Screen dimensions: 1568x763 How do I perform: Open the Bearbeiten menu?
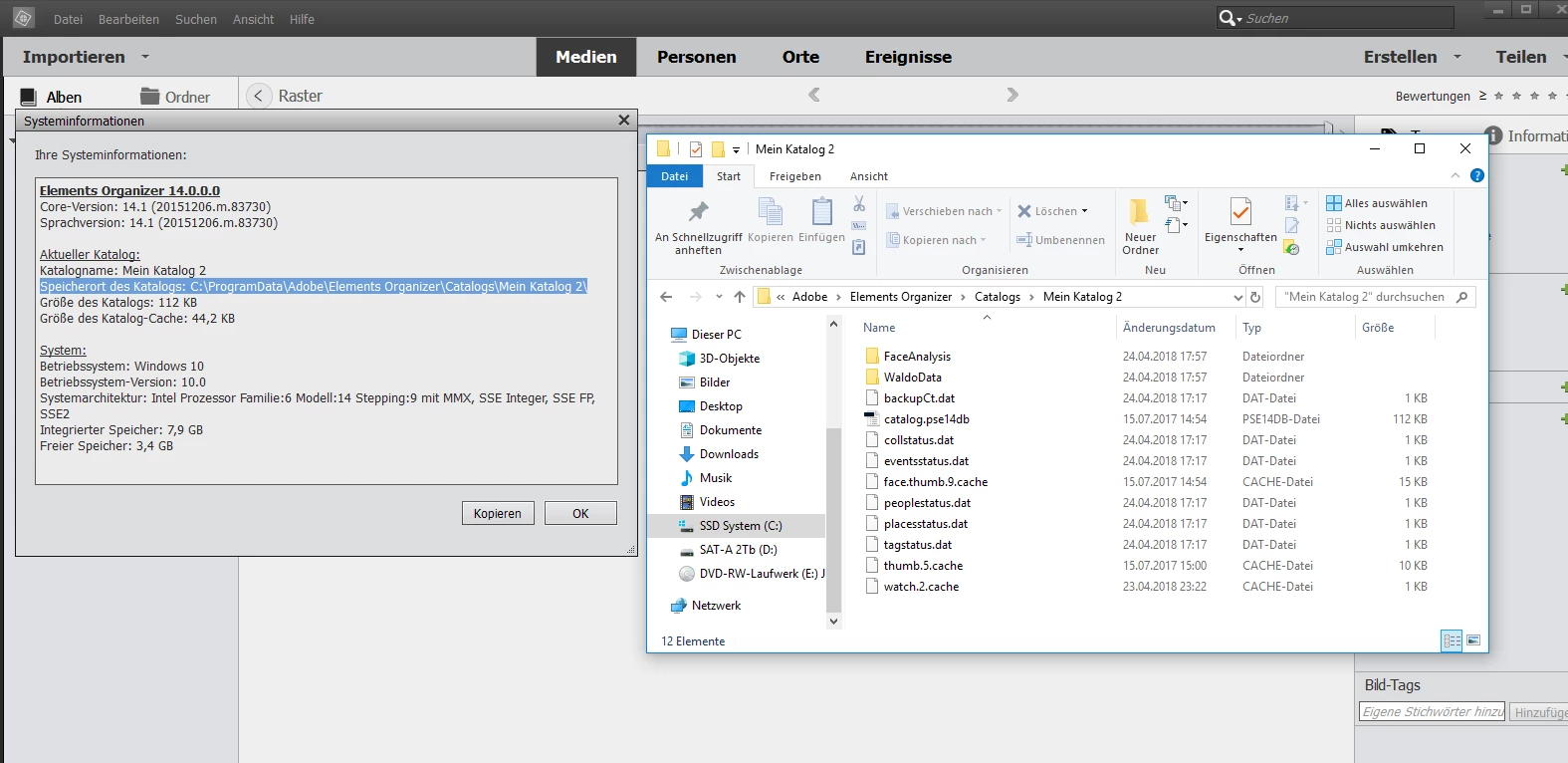[128, 19]
